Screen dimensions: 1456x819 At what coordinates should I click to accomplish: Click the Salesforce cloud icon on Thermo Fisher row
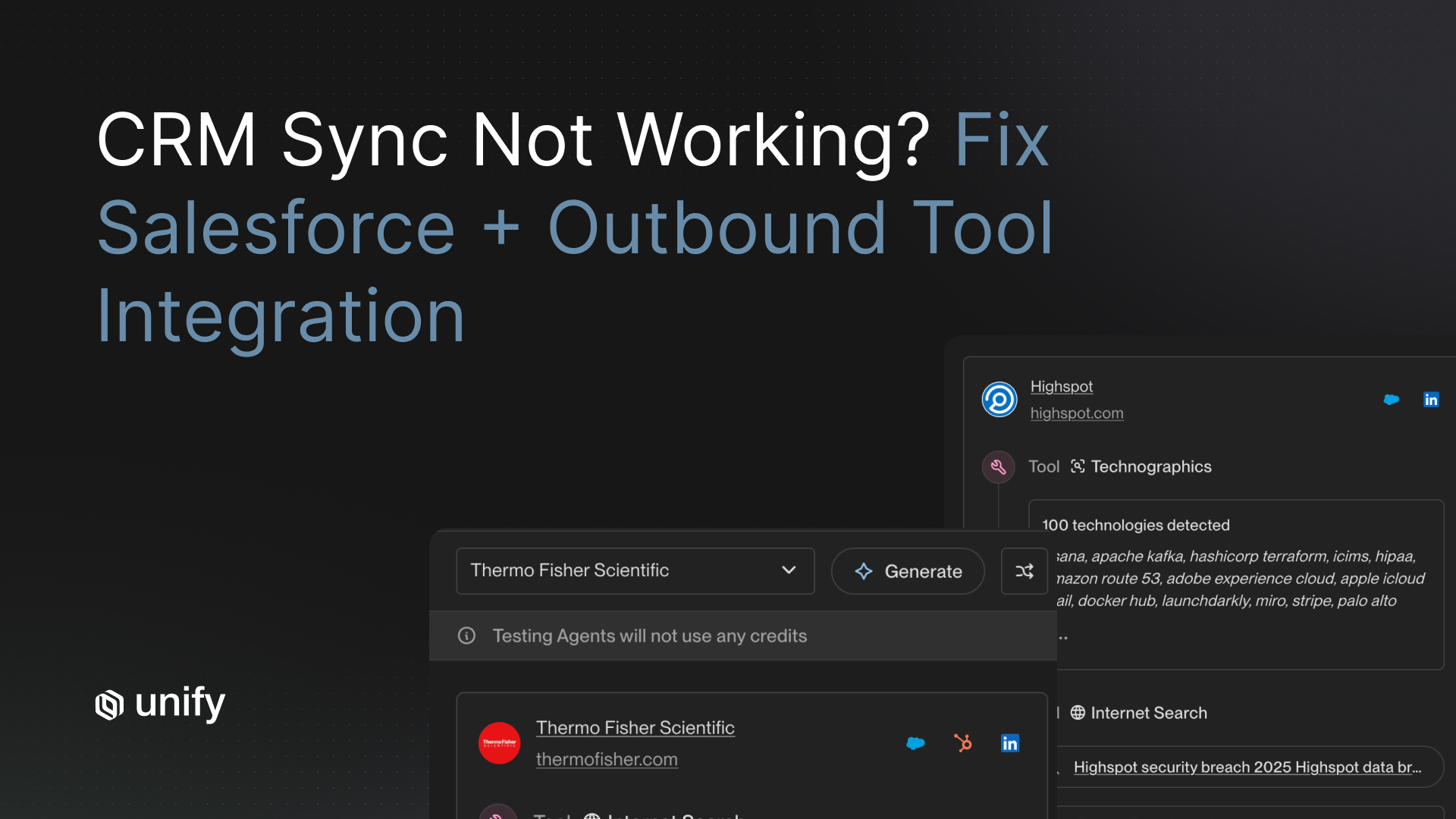tap(916, 744)
